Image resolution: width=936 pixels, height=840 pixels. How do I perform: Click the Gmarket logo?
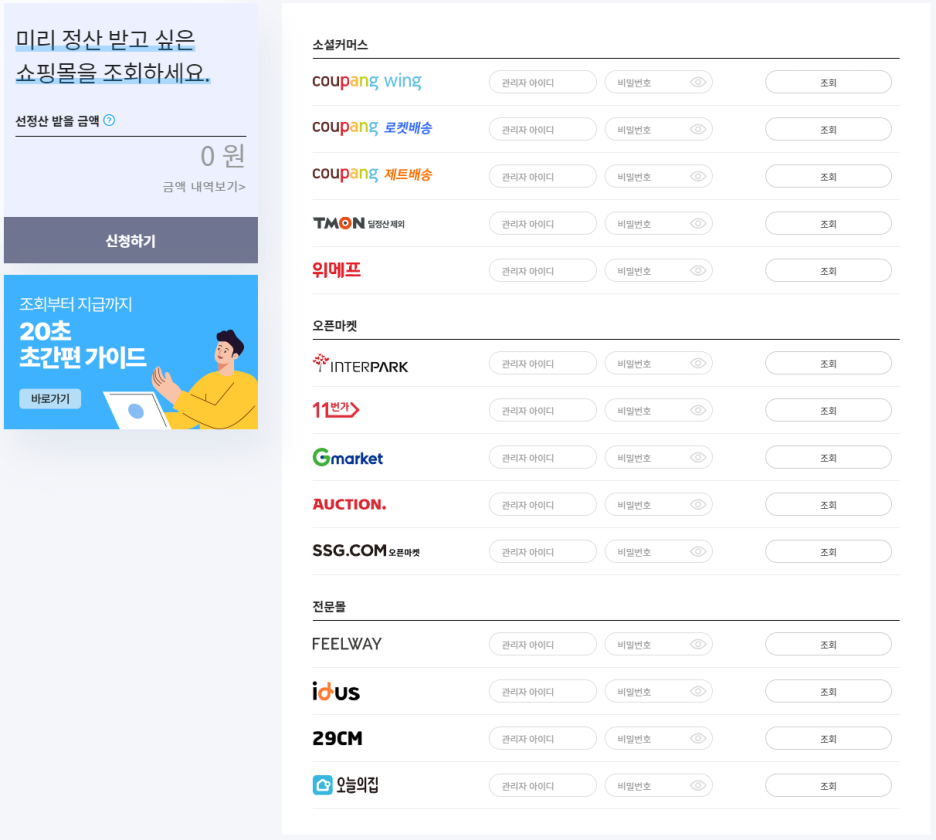click(347, 458)
